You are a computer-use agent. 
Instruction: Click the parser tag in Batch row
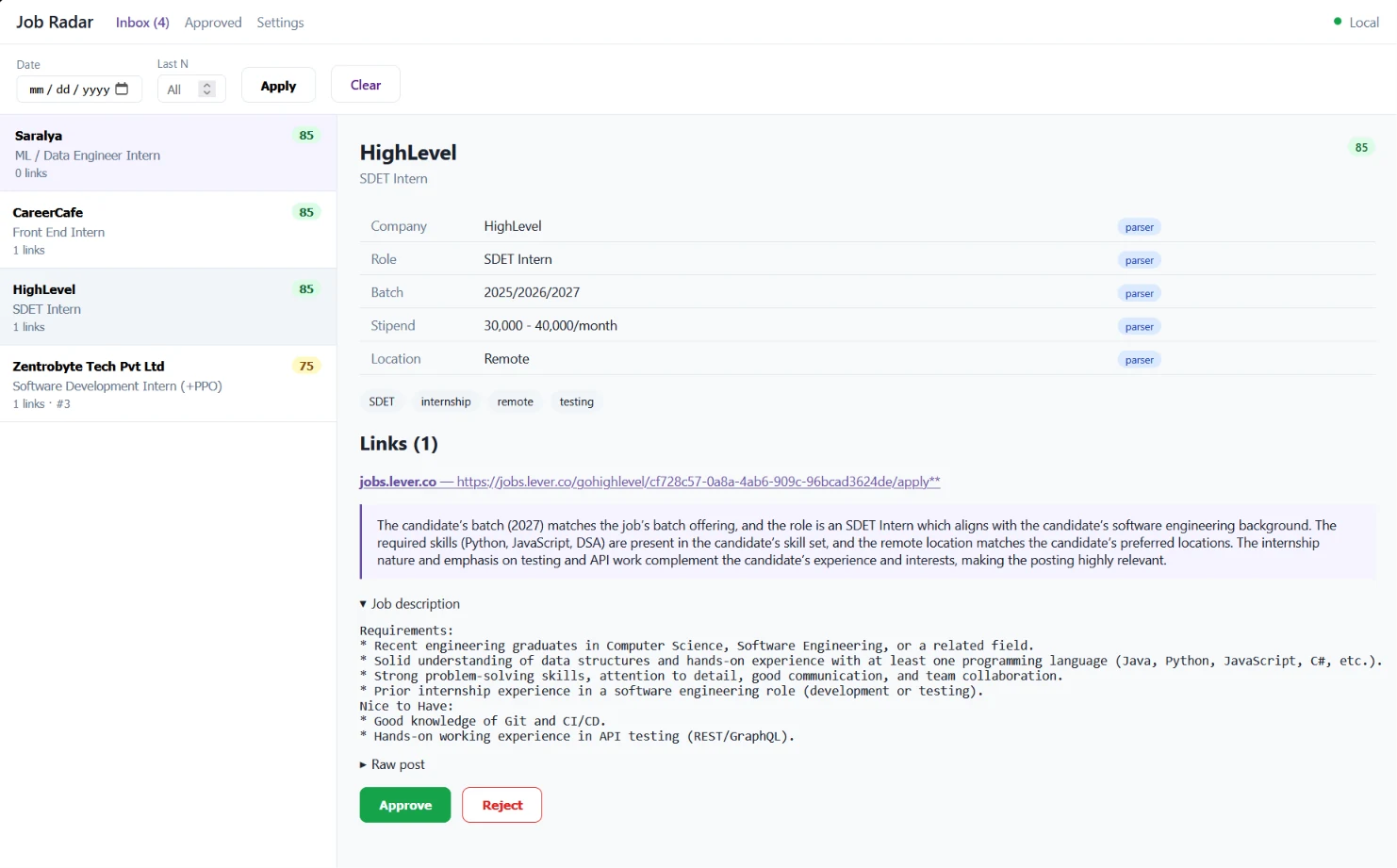pos(1139,293)
